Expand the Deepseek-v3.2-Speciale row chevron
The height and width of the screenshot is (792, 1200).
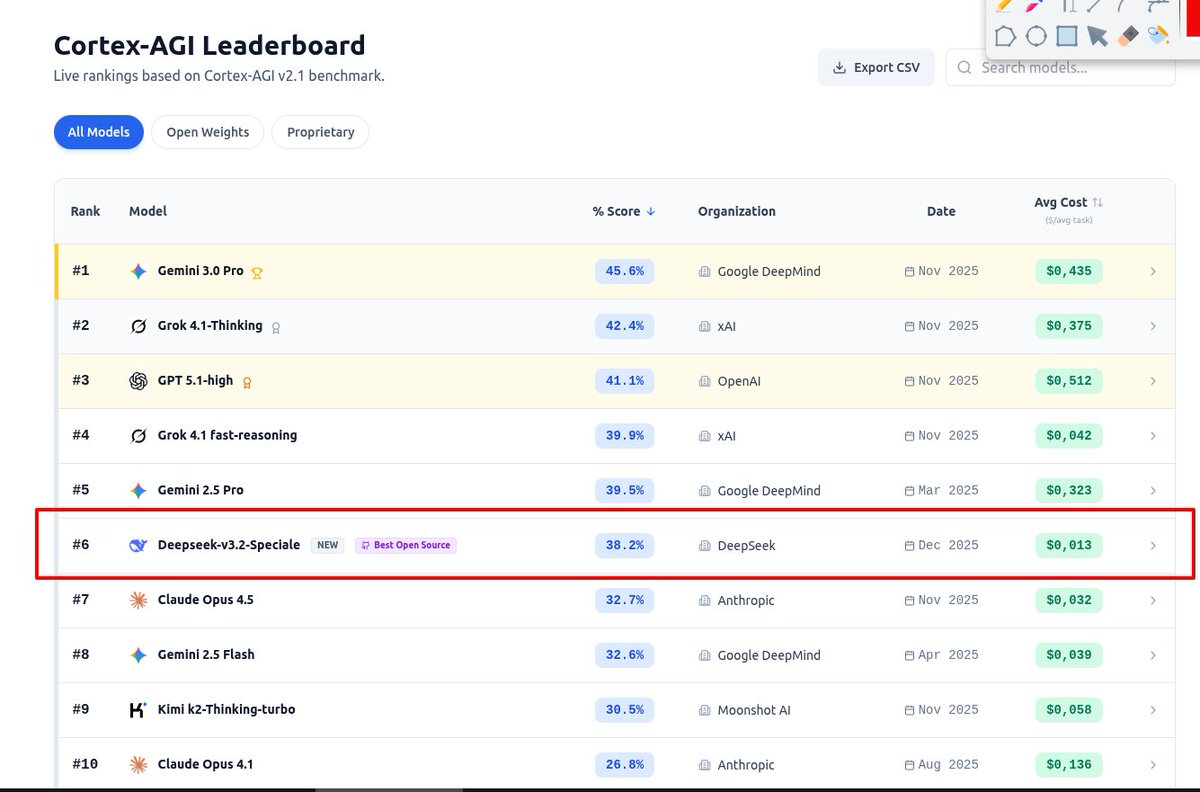tap(1153, 546)
